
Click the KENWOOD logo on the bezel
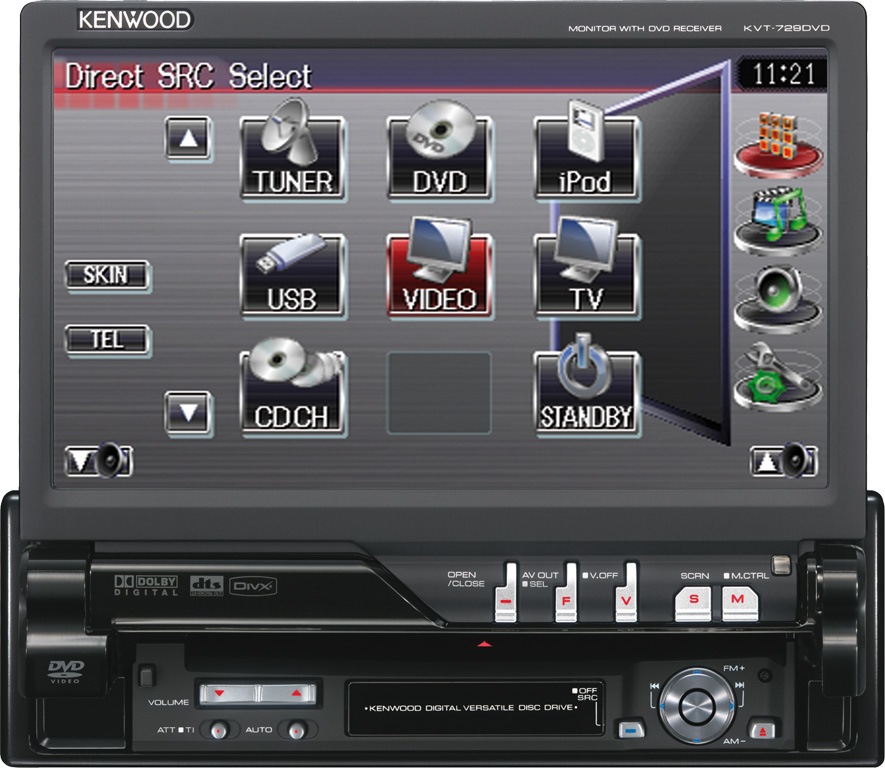click(x=134, y=20)
